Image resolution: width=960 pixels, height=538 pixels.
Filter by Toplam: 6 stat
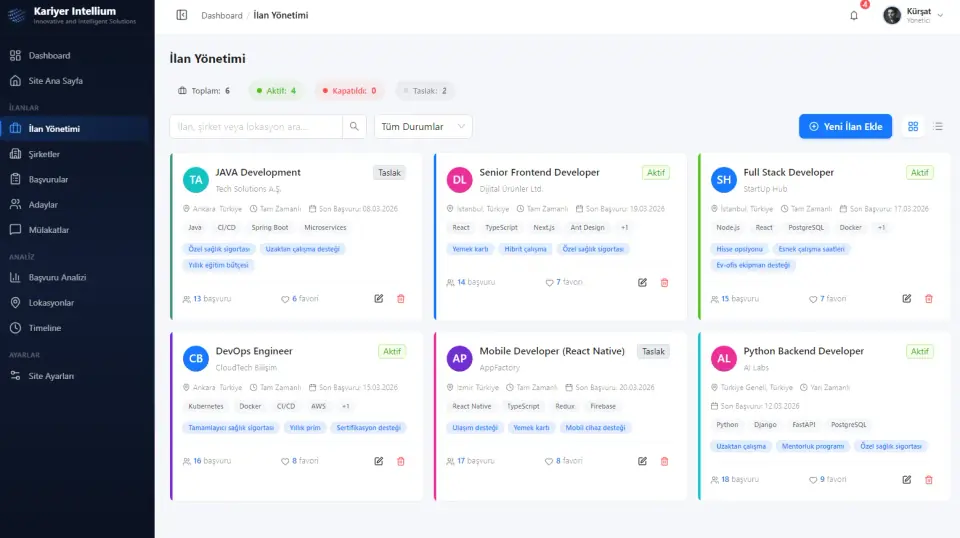tap(204, 91)
